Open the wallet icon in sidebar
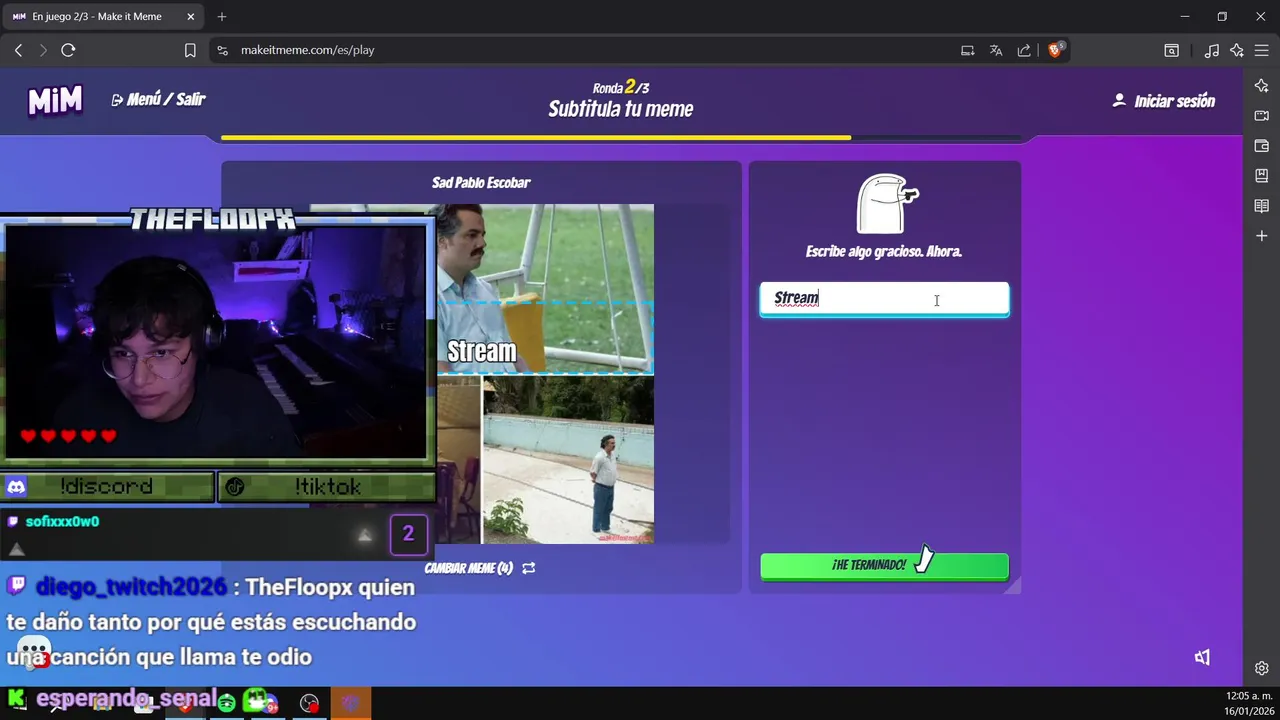1280x720 pixels. pyautogui.click(x=1262, y=146)
